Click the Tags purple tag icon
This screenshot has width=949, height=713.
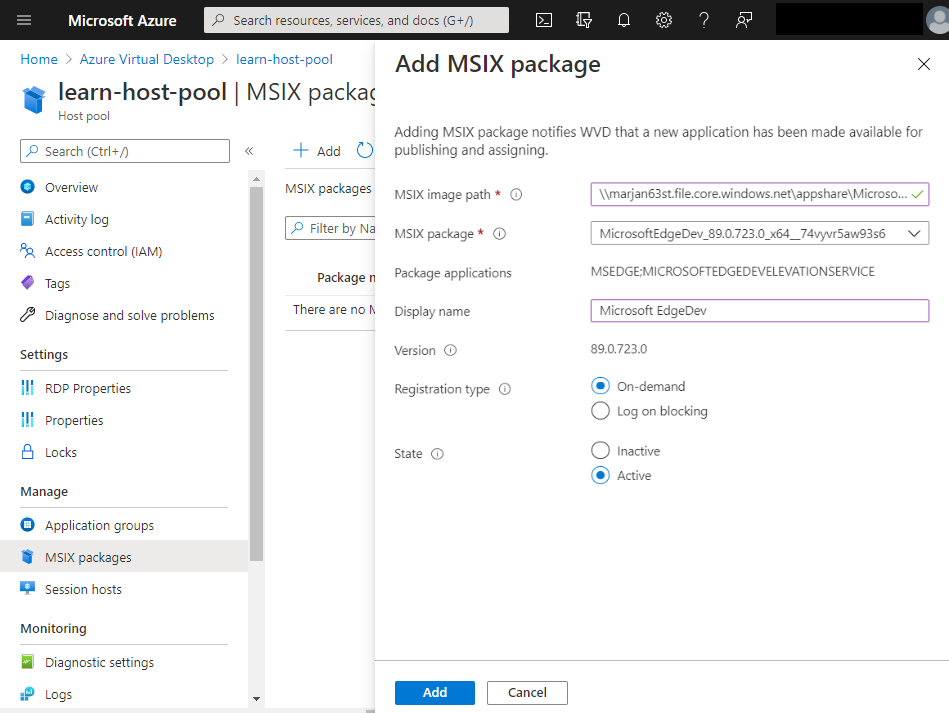(27, 283)
